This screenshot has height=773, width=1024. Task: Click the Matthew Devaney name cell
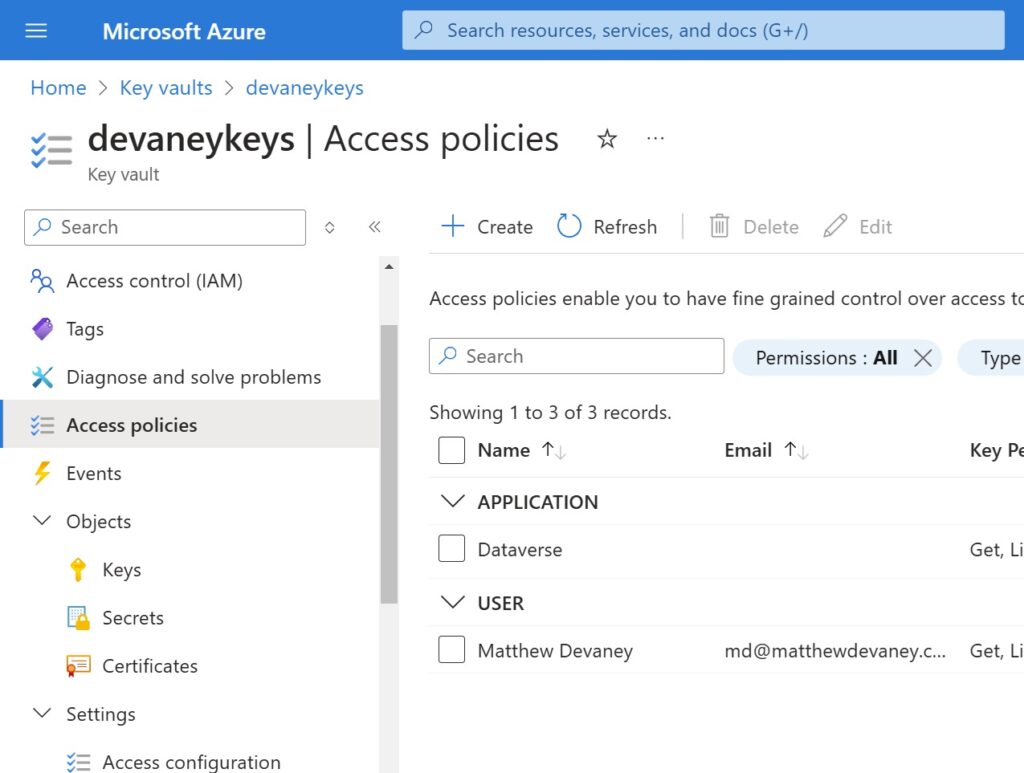(x=555, y=650)
